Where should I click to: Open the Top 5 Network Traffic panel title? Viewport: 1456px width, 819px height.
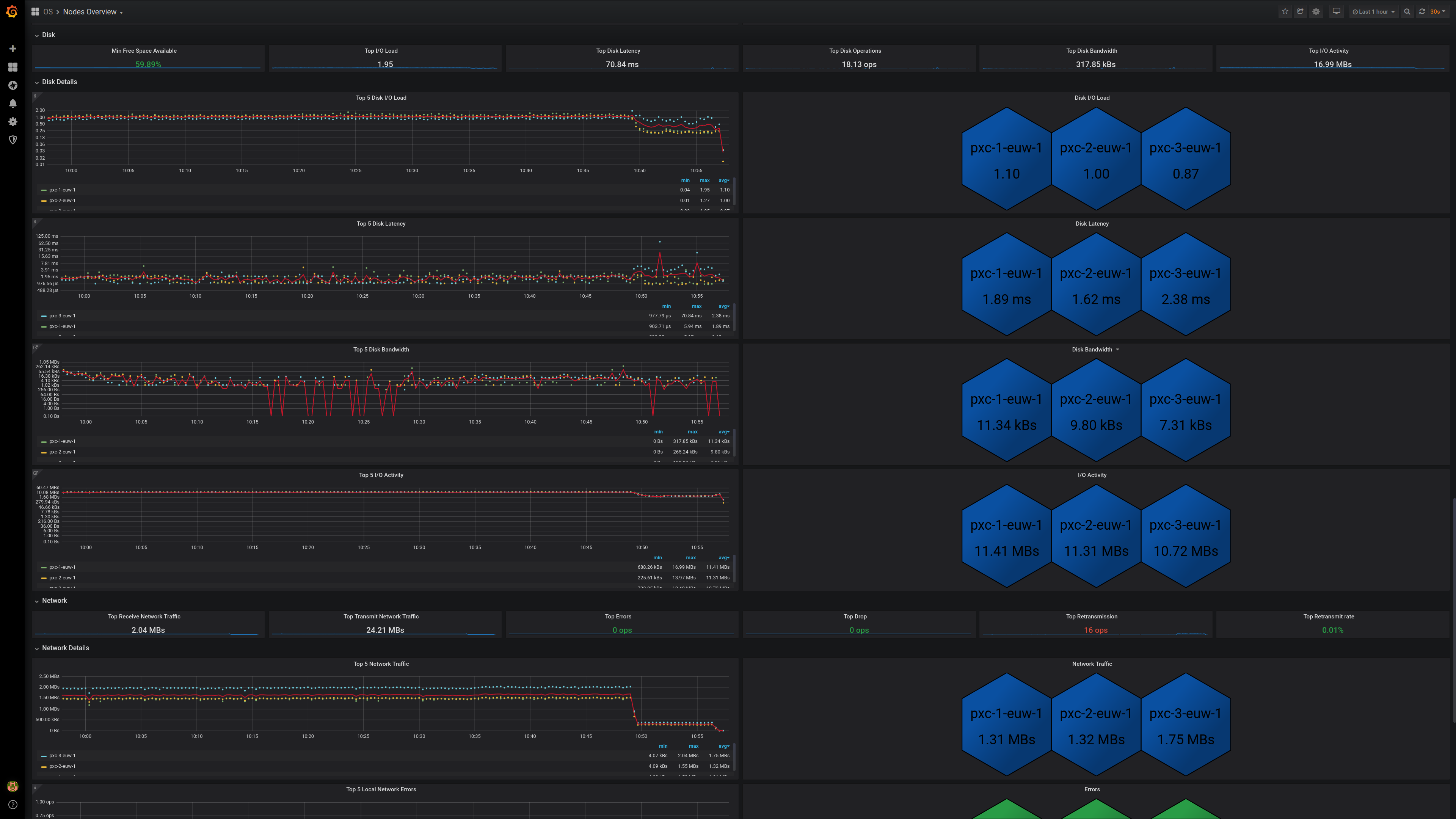tap(381, 664)
